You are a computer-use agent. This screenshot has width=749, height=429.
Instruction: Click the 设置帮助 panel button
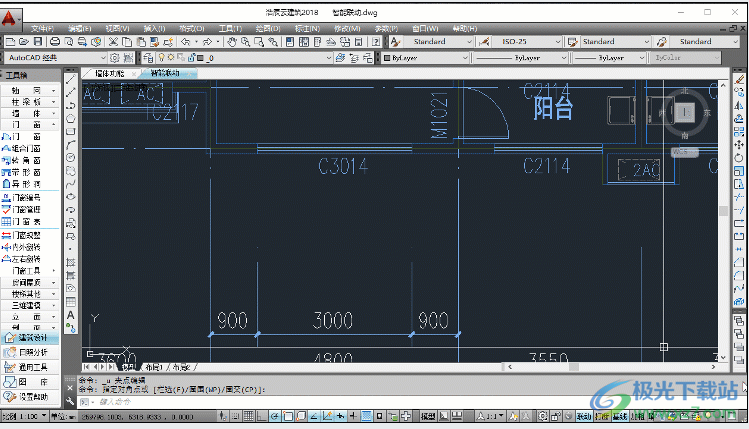pos(31,397)
